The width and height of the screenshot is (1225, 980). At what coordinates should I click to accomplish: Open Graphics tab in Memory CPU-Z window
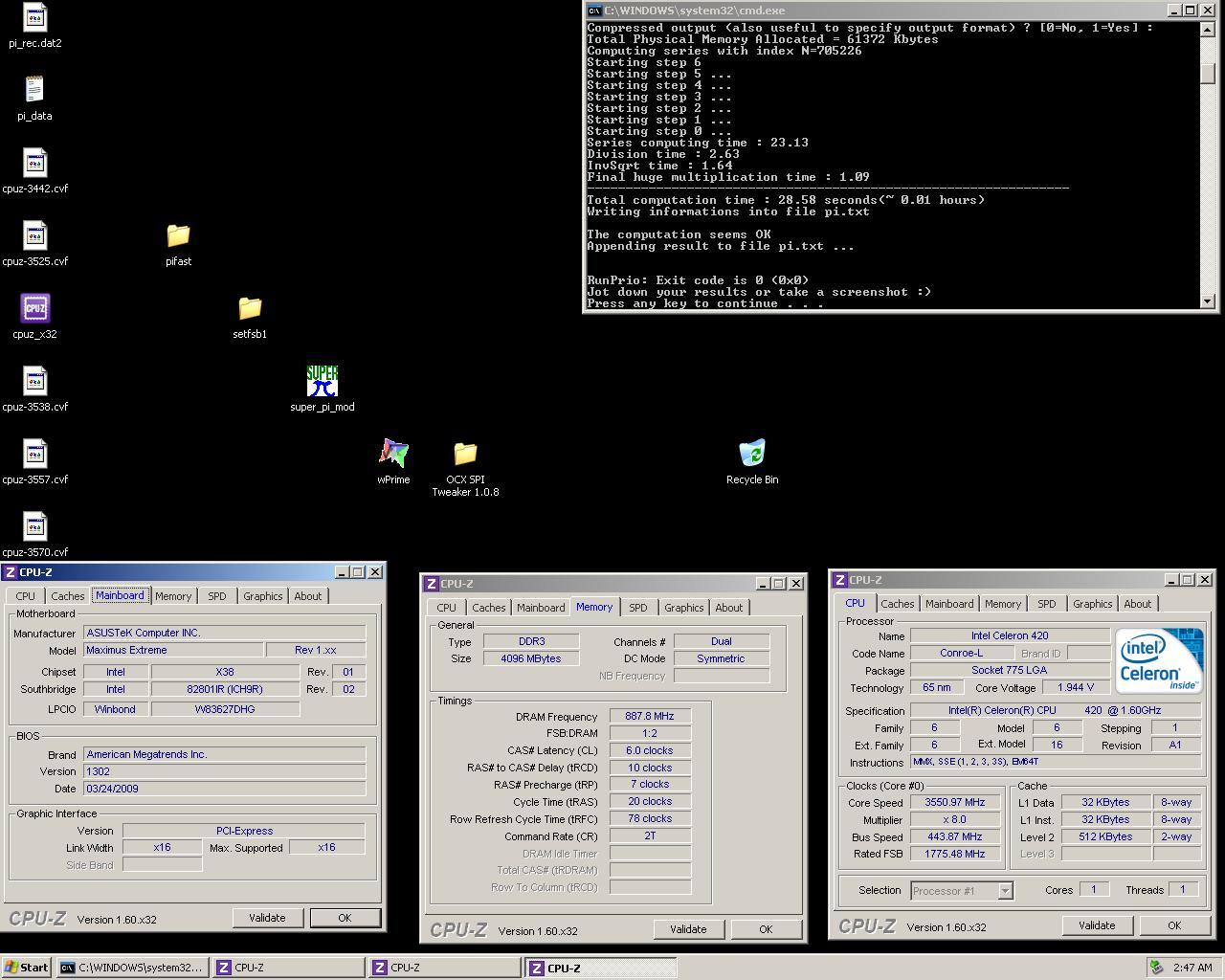[684, 608]
